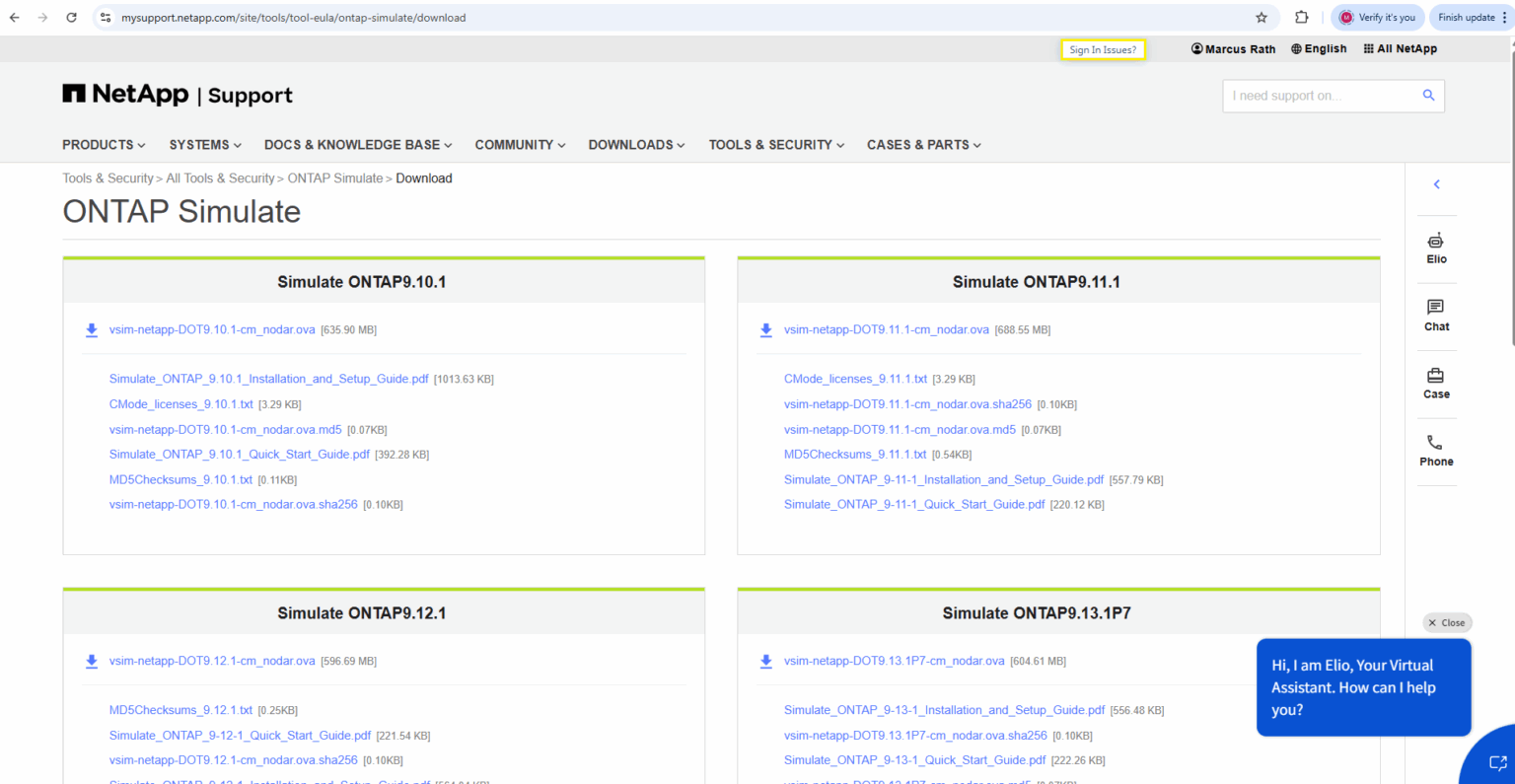Bookmark the page using the star icon

(x=1262, y=17)
